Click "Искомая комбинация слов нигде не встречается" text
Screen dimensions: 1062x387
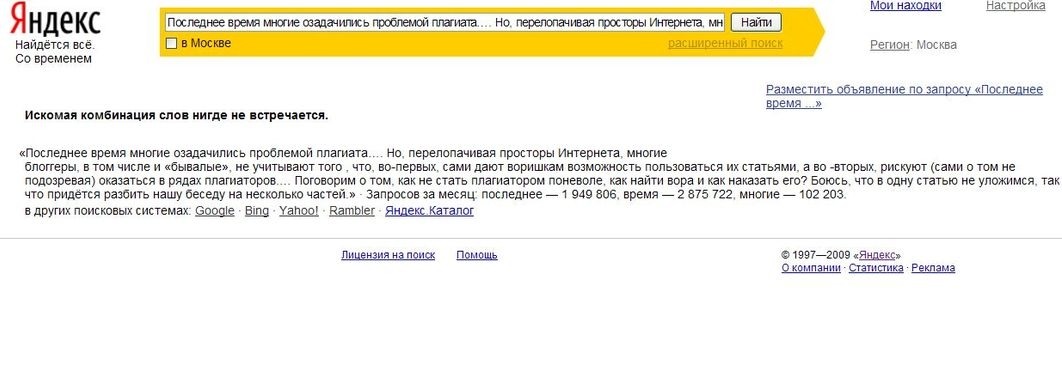(x=176, y=115)
